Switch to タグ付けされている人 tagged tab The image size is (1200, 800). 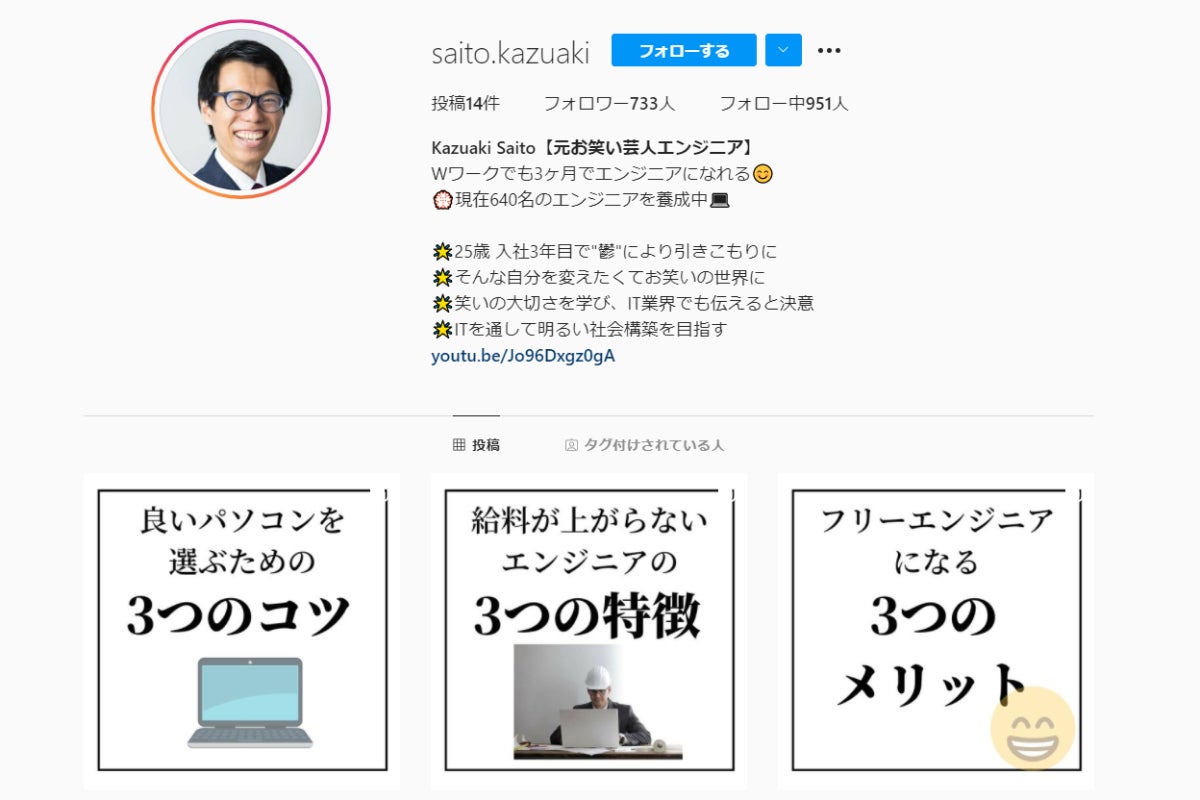click(x=644, y=445)
